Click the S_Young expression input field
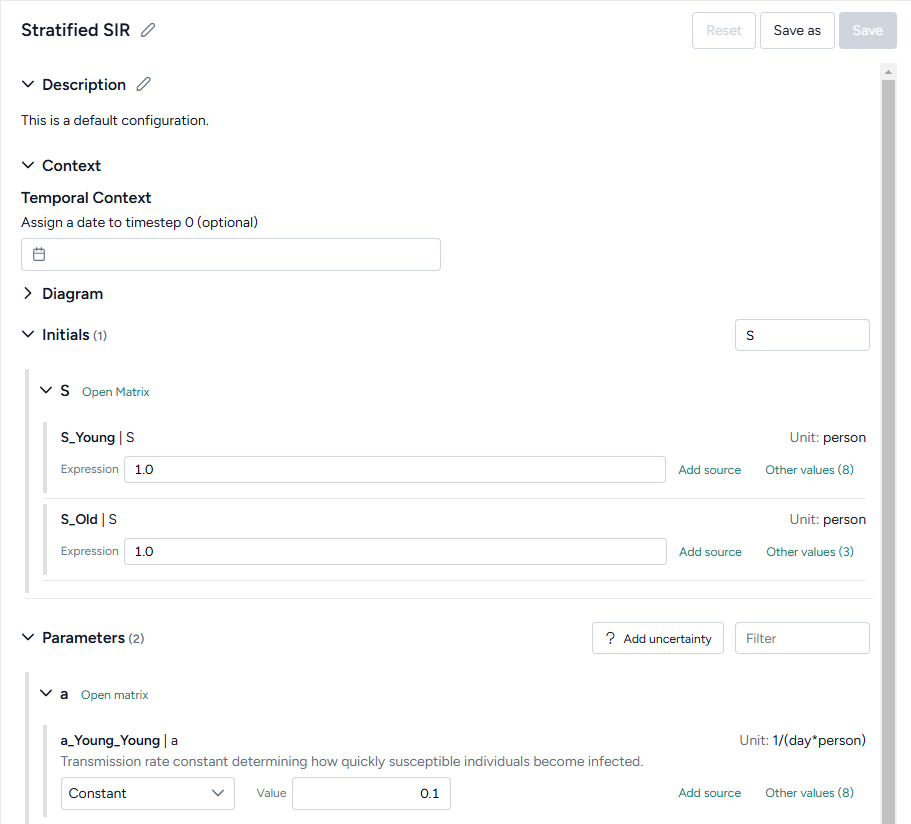 pyautogui.click(x=394, y=470)
